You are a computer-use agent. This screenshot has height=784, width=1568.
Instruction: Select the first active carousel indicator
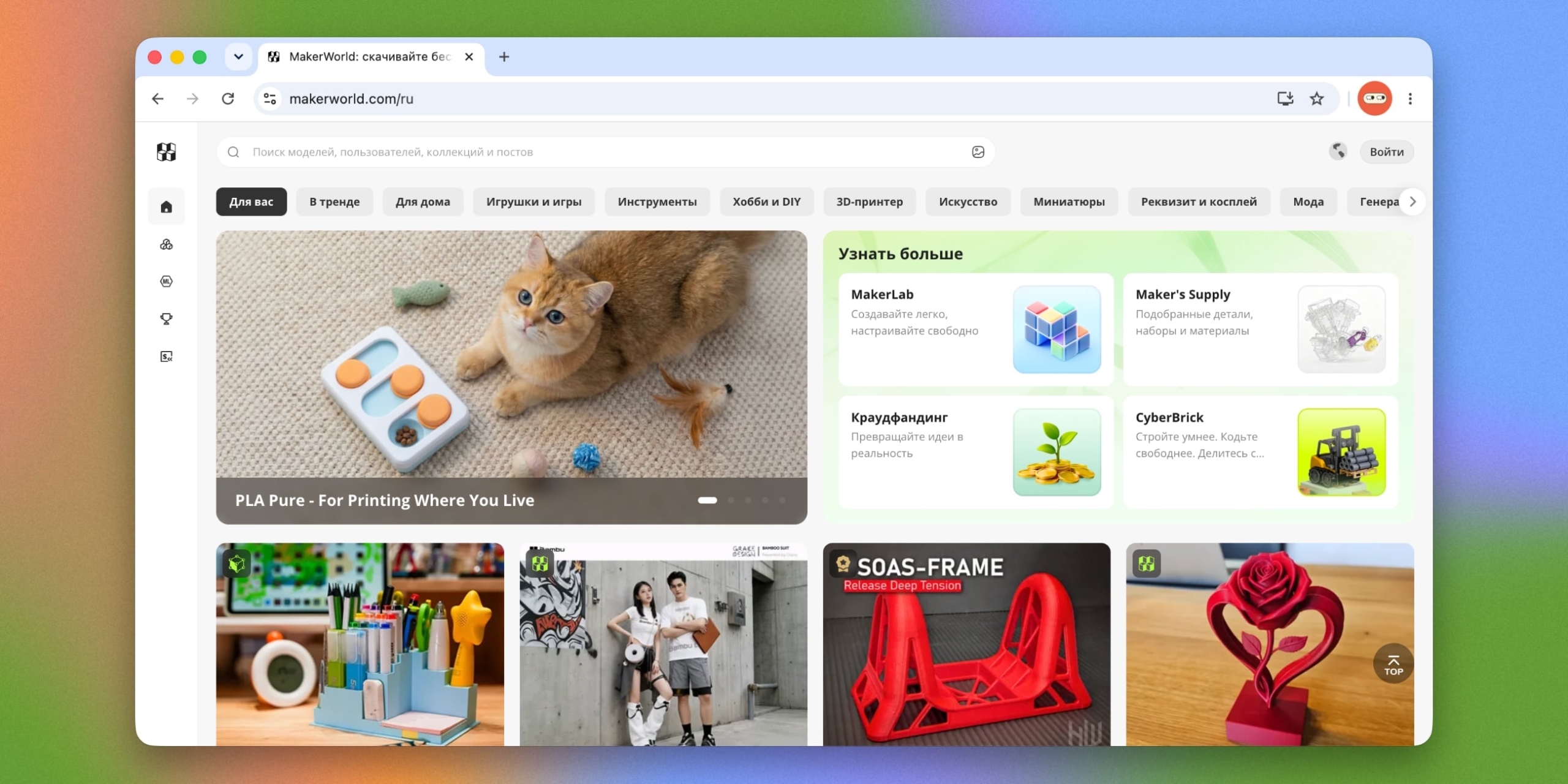pyautogui.click(x=707, y=500)
